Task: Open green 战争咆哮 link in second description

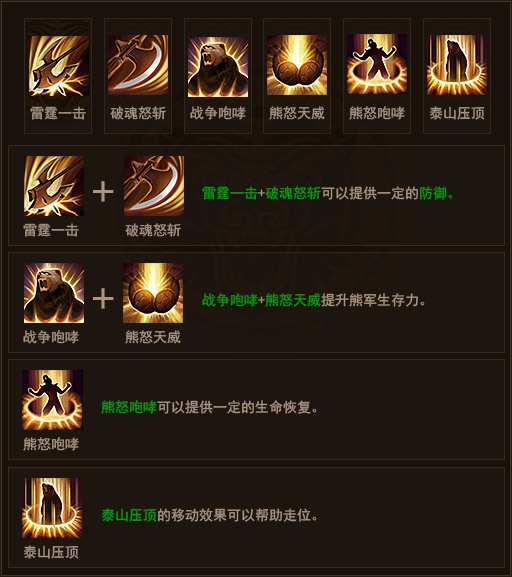Action: click(x=230, y=300)
